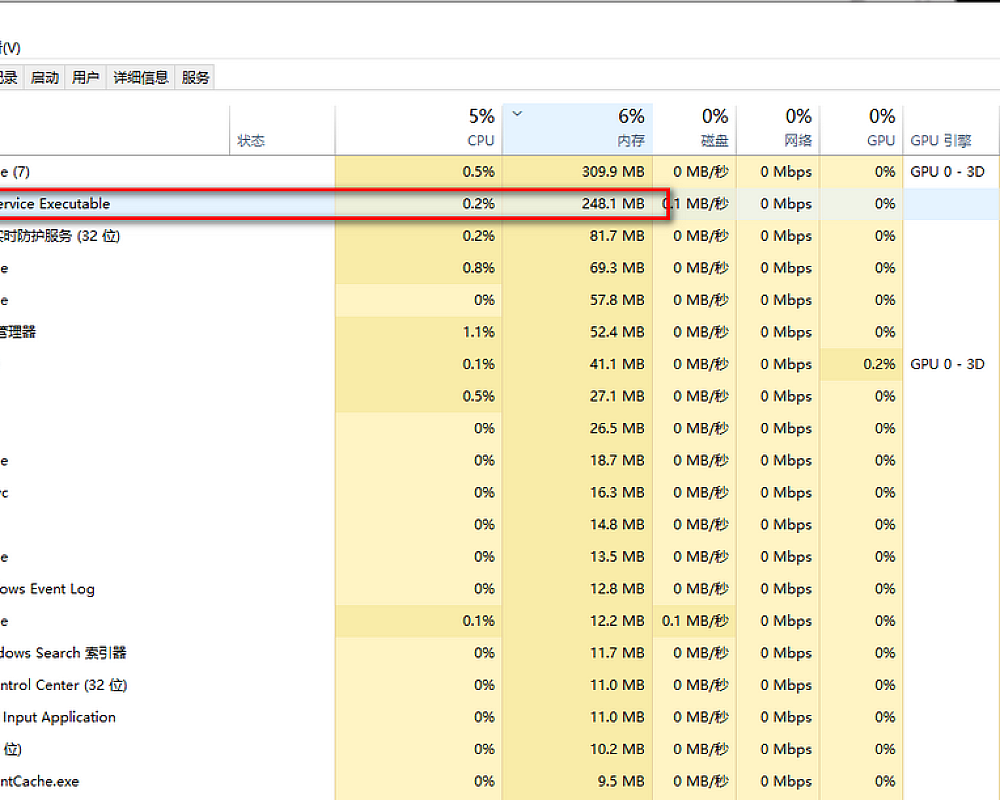Open the 查看(V) menu
Viewport: 1000px width, 800px height.
click(x=10, y=47)
